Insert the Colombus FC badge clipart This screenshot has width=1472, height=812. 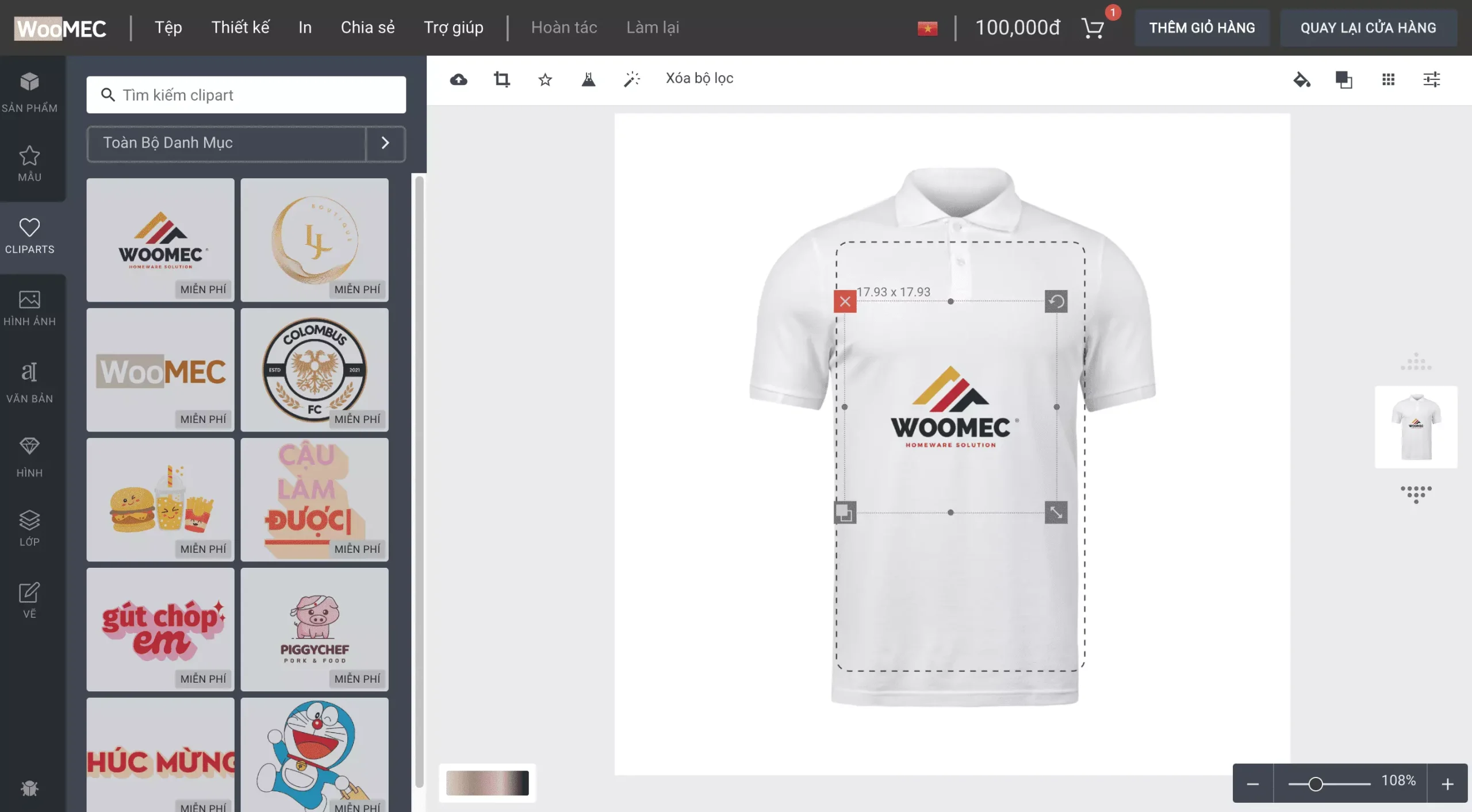(315, 370)
